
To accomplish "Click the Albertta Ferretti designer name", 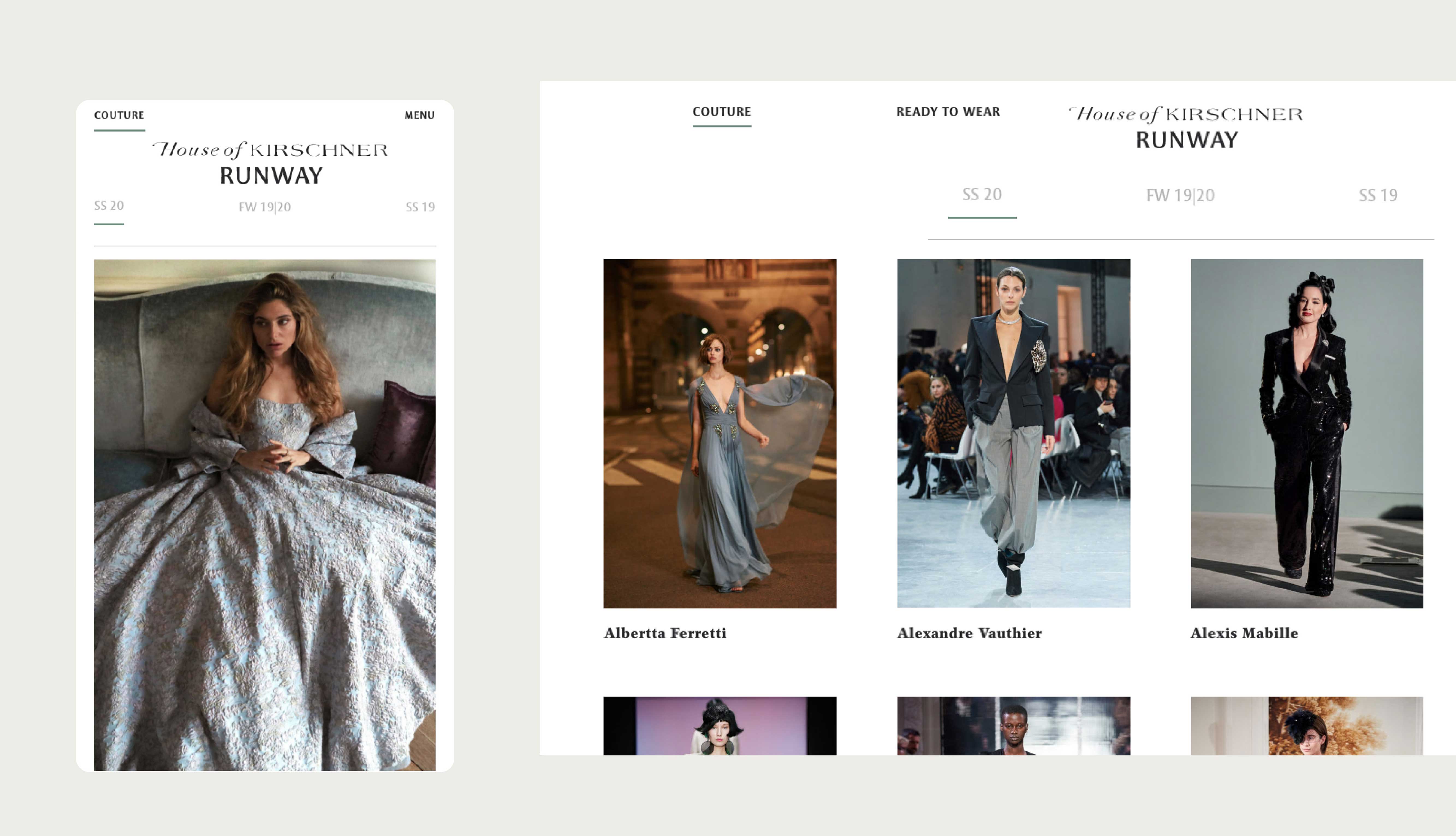I will [664, 633].
